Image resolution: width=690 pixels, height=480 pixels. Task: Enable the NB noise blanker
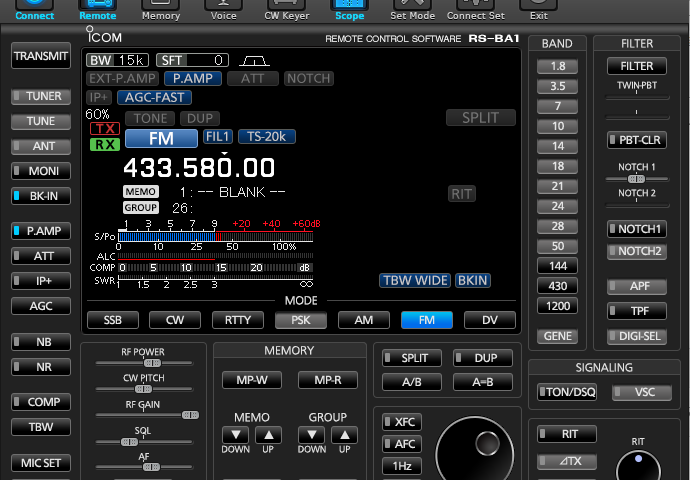coord(41,342)
